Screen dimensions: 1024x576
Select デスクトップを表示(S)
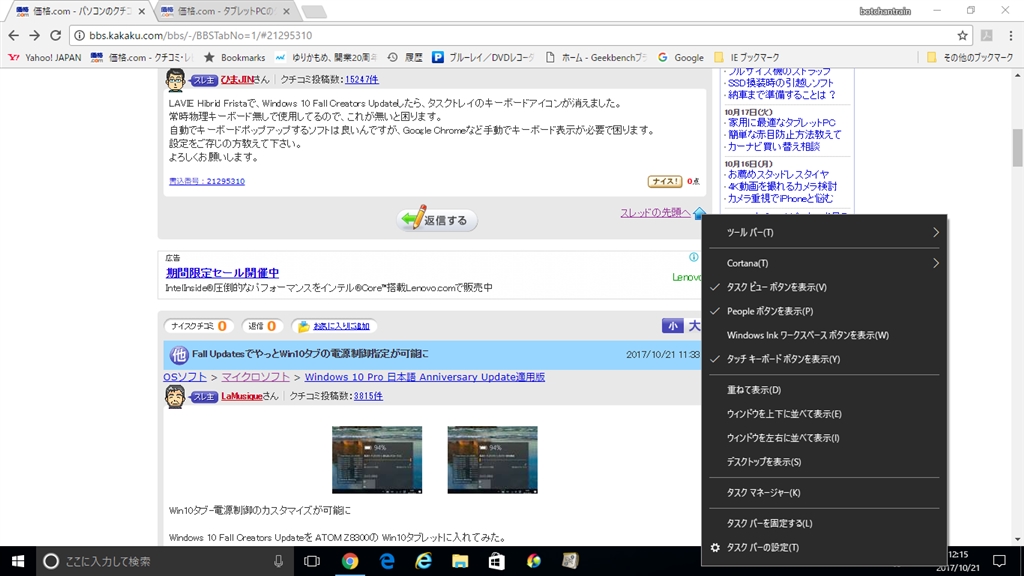pos(824,462)
